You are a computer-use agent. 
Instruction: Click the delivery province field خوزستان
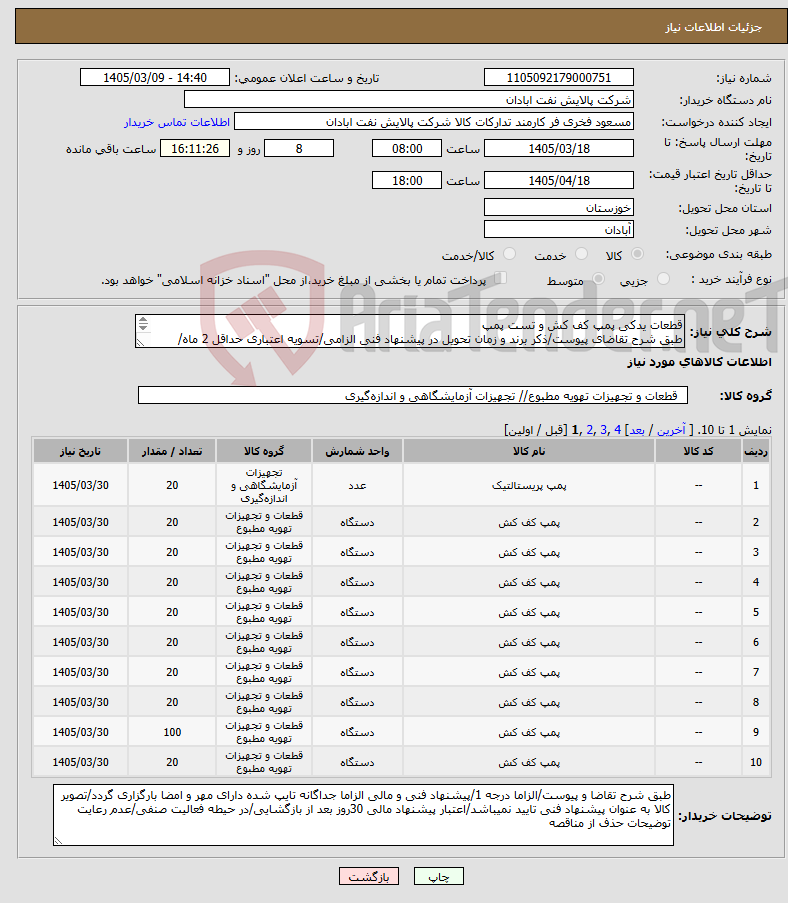click(x=559, y=207)
